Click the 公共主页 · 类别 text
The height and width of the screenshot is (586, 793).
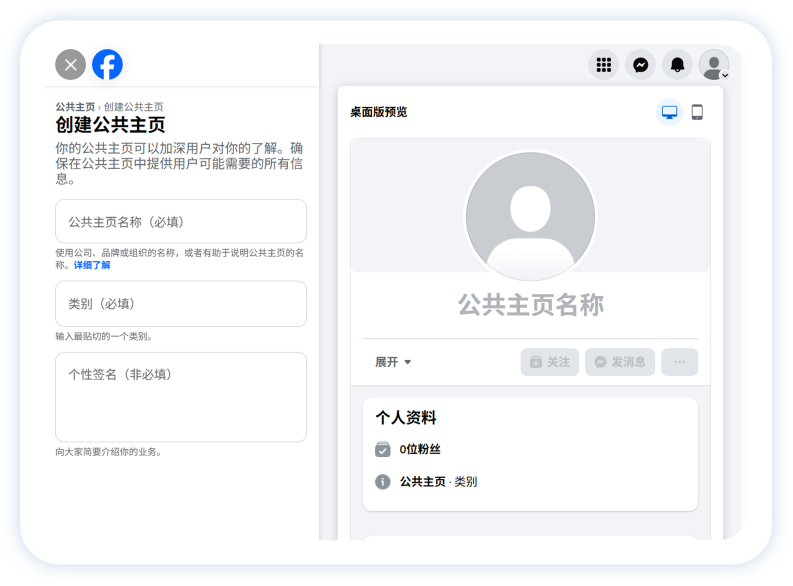(x=438, y=482)
